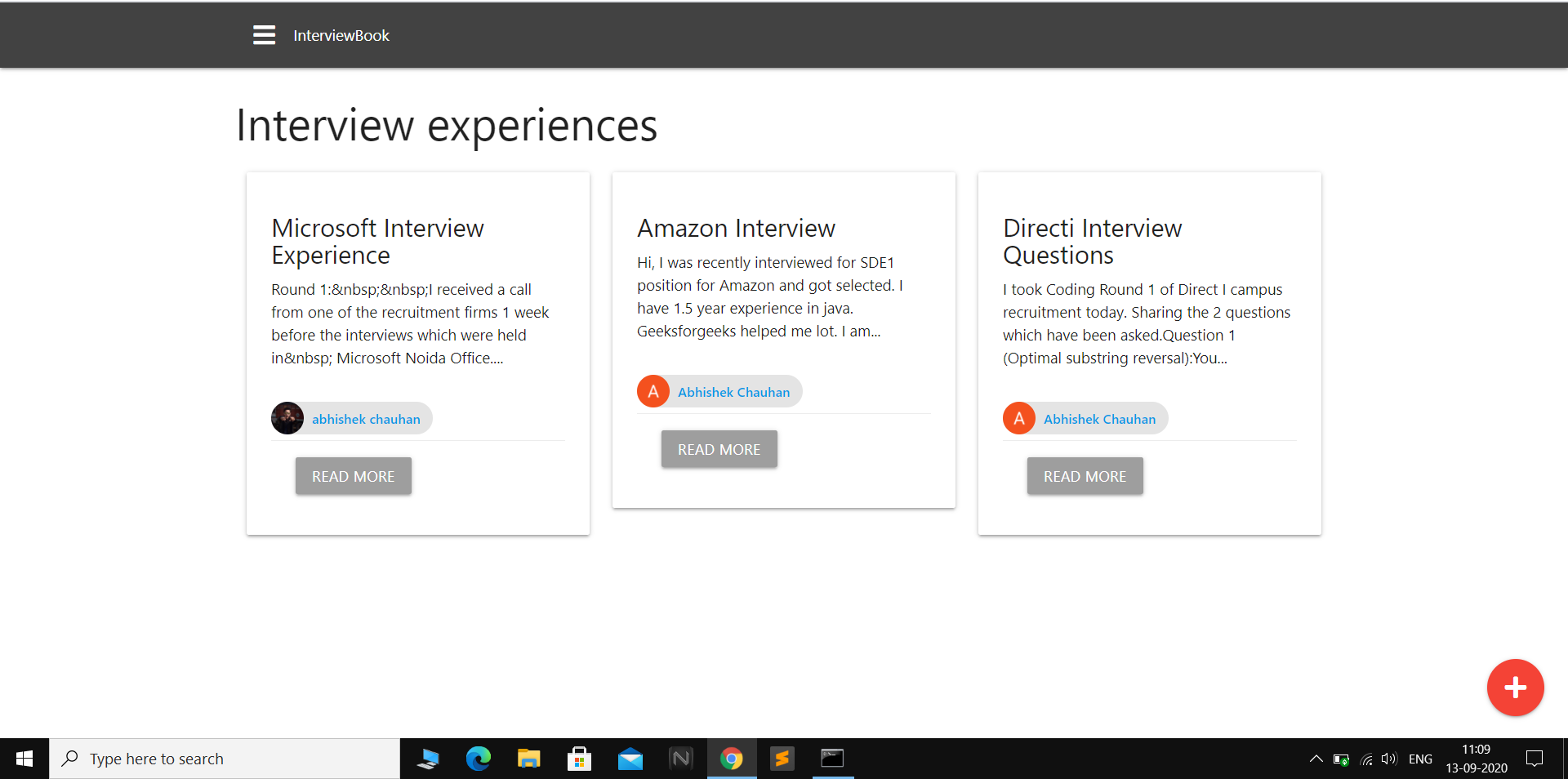The image size is (1568, 779).
Task: Open Sublime Text from the taskbar
Action: [782, 759]
